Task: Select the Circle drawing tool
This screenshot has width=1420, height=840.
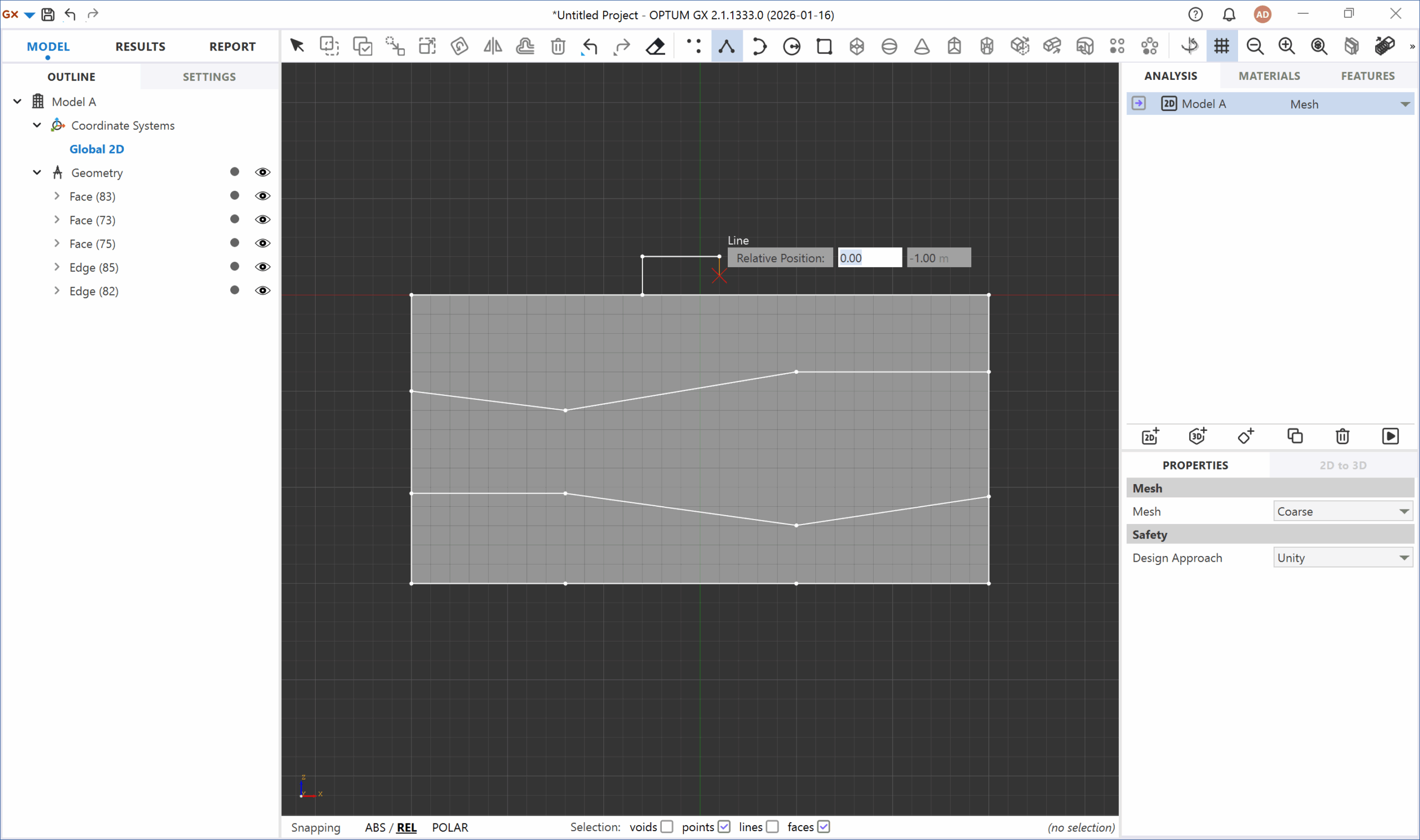Action: point(792,47)
